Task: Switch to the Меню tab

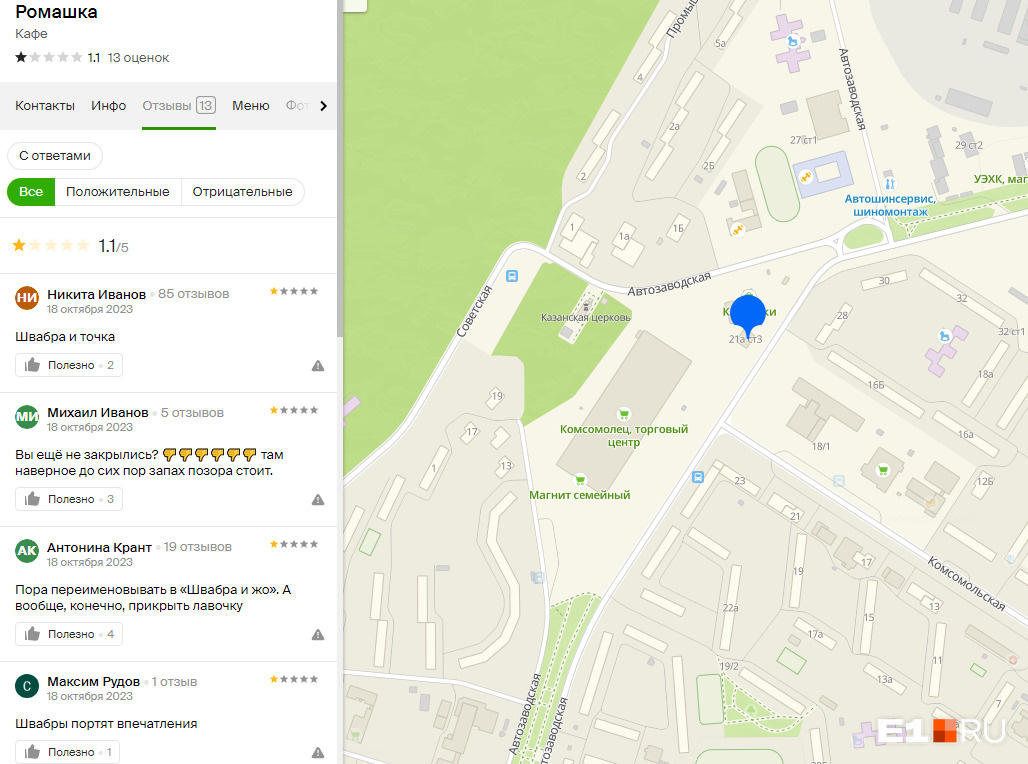Action: 250,106
